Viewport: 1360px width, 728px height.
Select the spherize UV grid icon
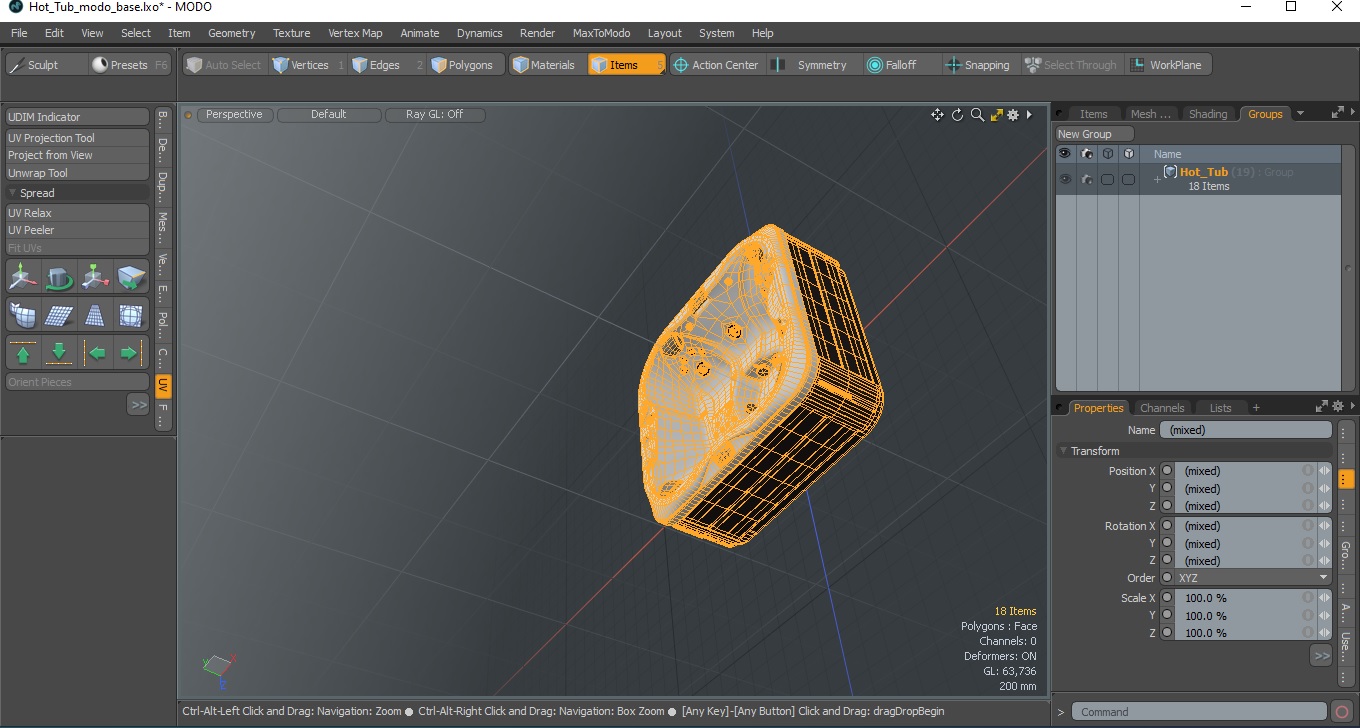pyautogui.click(x=131, y=316)
